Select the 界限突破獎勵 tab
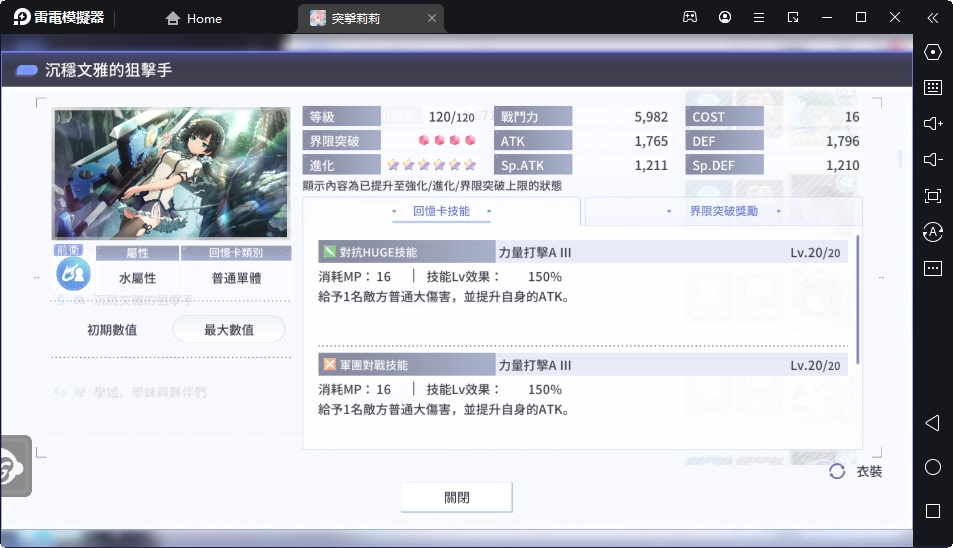The width and height of the screenshot is (953, 548). click(x=723, y=211)
